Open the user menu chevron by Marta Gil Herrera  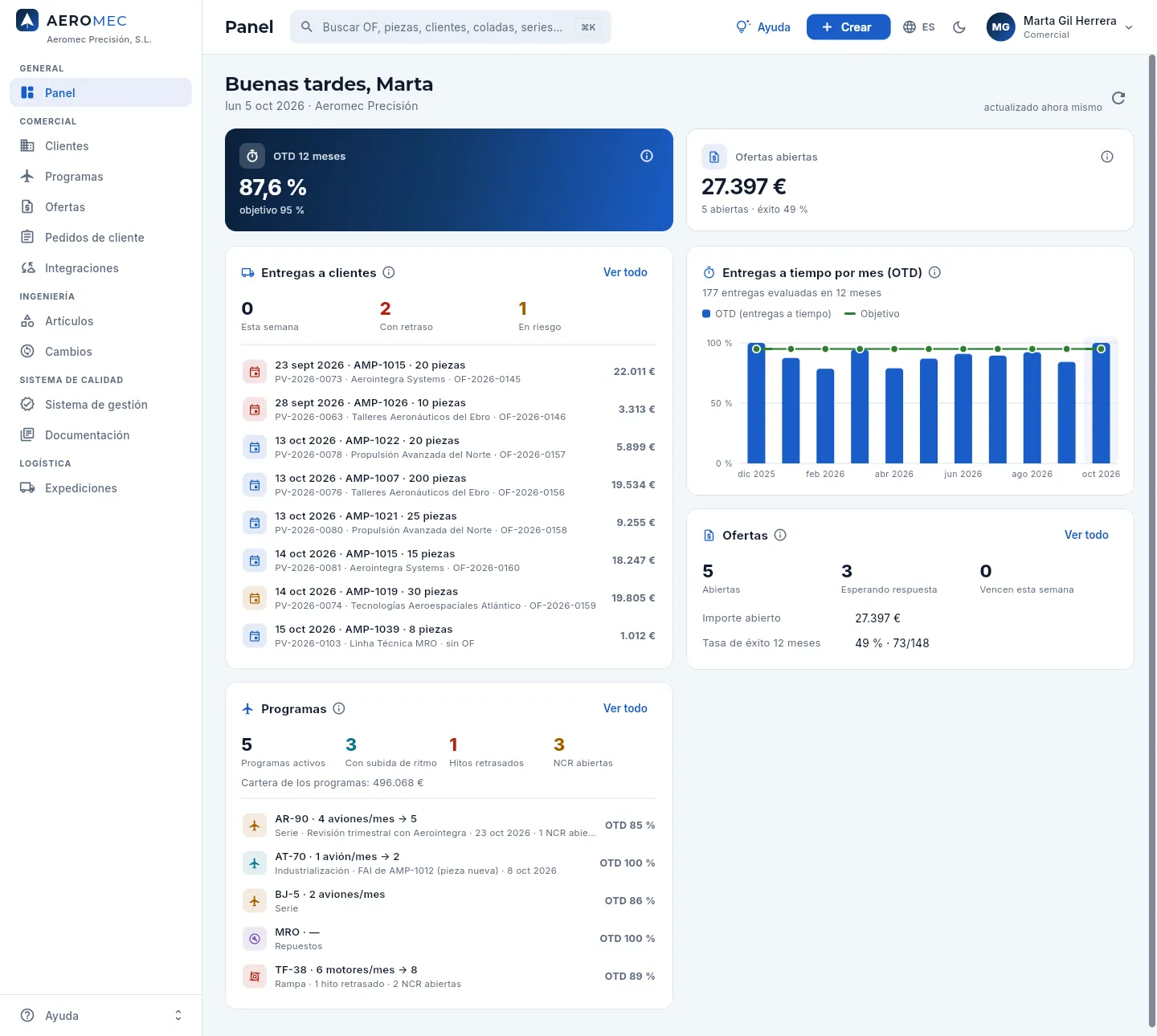(x=1129, y=27)
